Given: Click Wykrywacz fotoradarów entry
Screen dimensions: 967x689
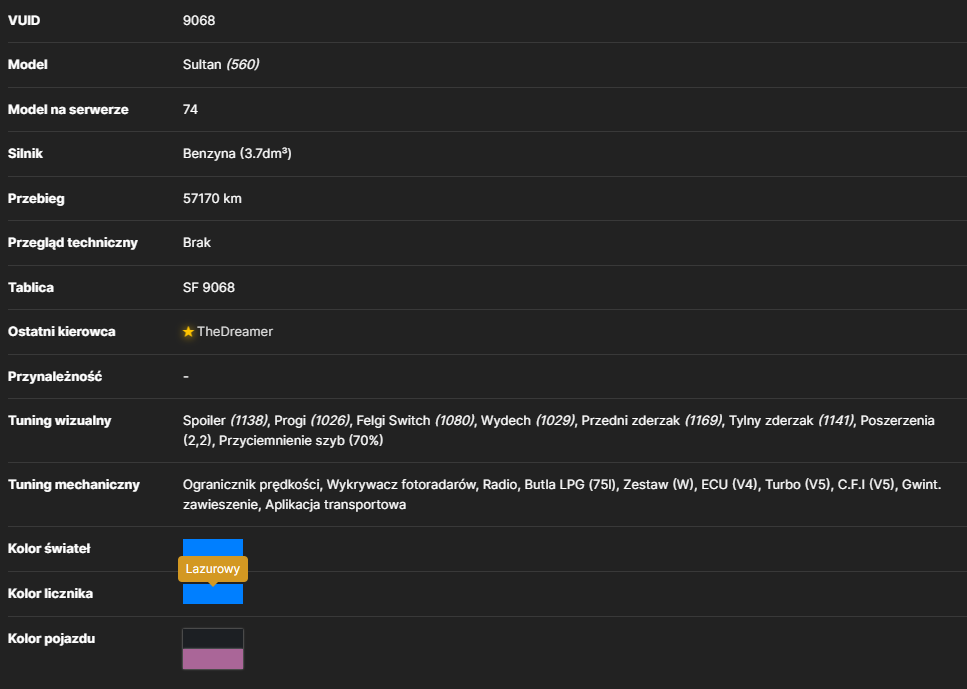Looking at the screenshot, I should (401, 485).
